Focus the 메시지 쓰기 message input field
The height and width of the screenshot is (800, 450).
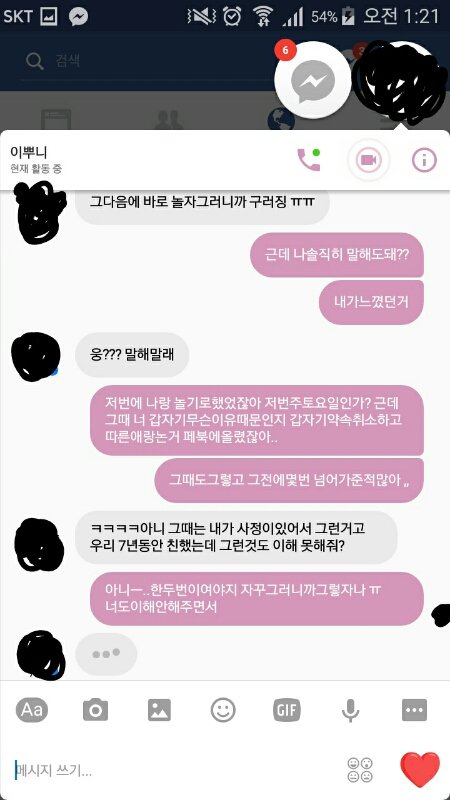[x=173, y=770]
